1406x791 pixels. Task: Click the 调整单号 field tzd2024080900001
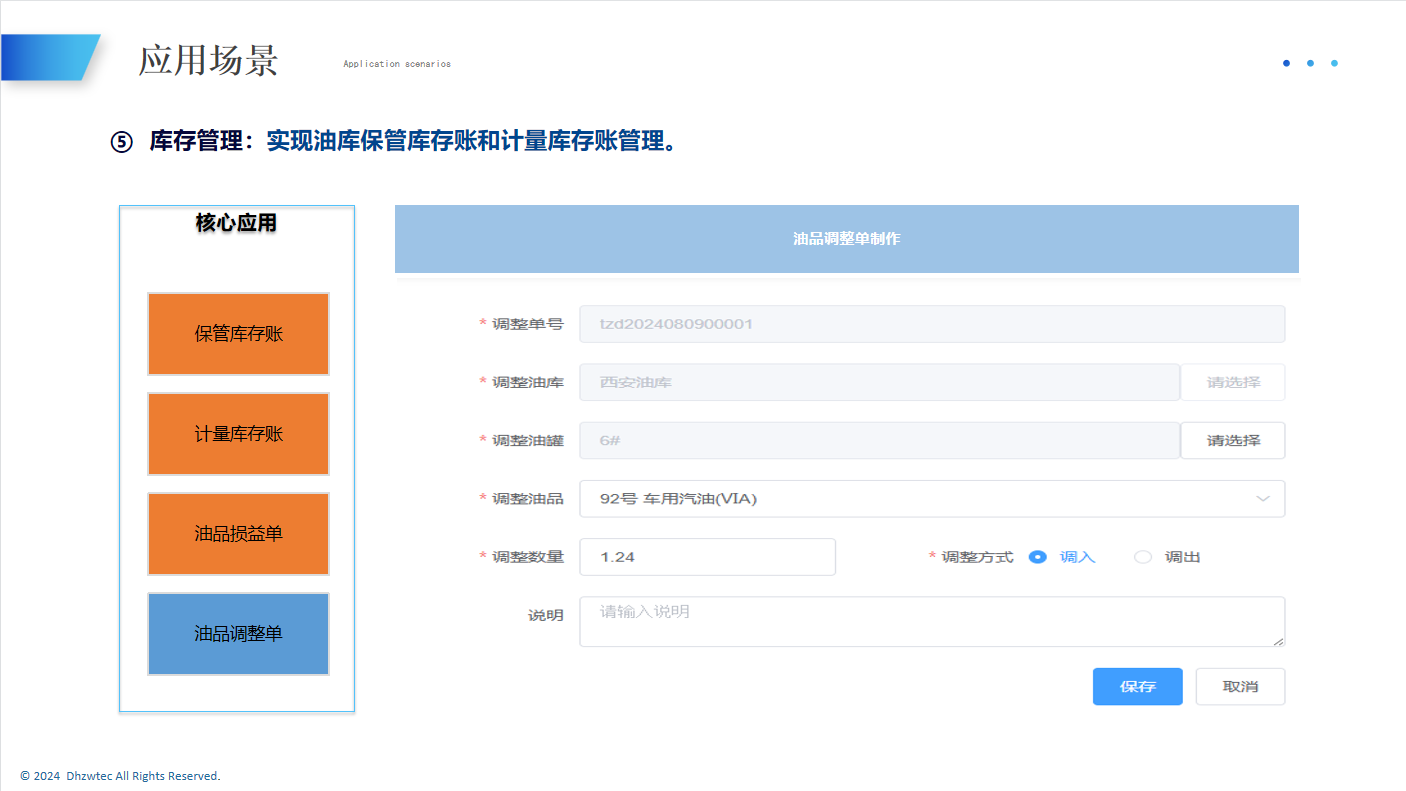[932, 324]
